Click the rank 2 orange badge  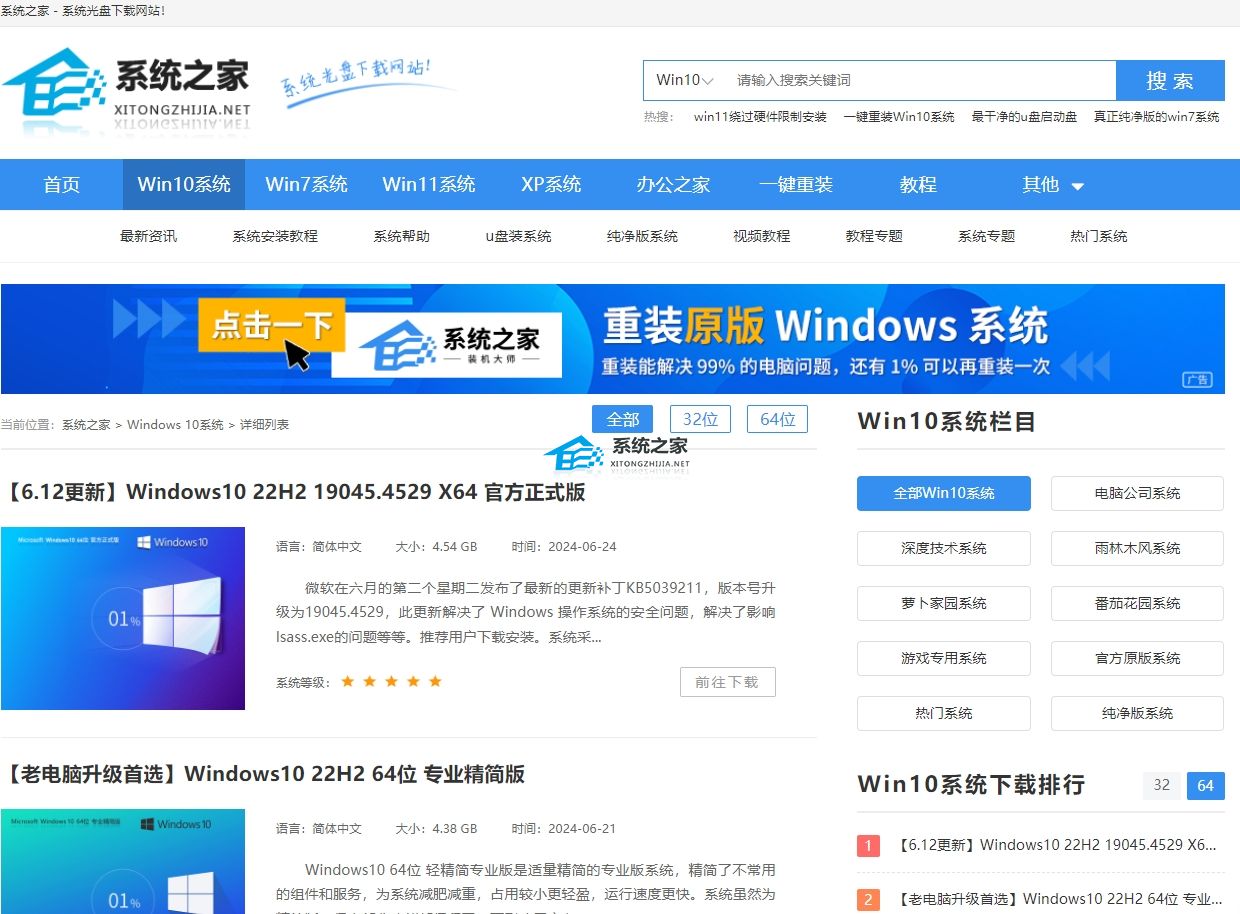coord(868,900)
